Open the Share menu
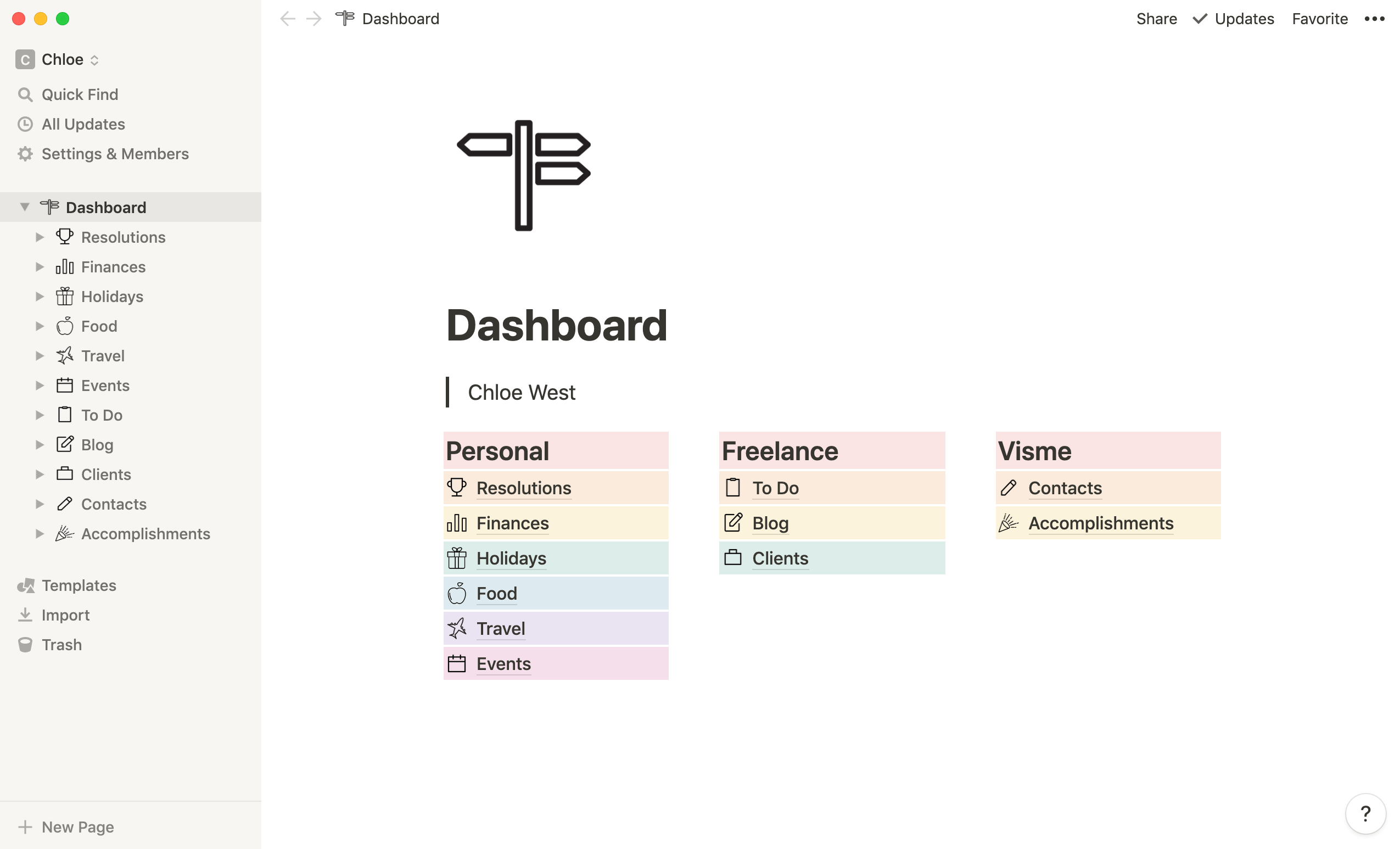This screenshot has width=1400, height=849. point(1156,19)
